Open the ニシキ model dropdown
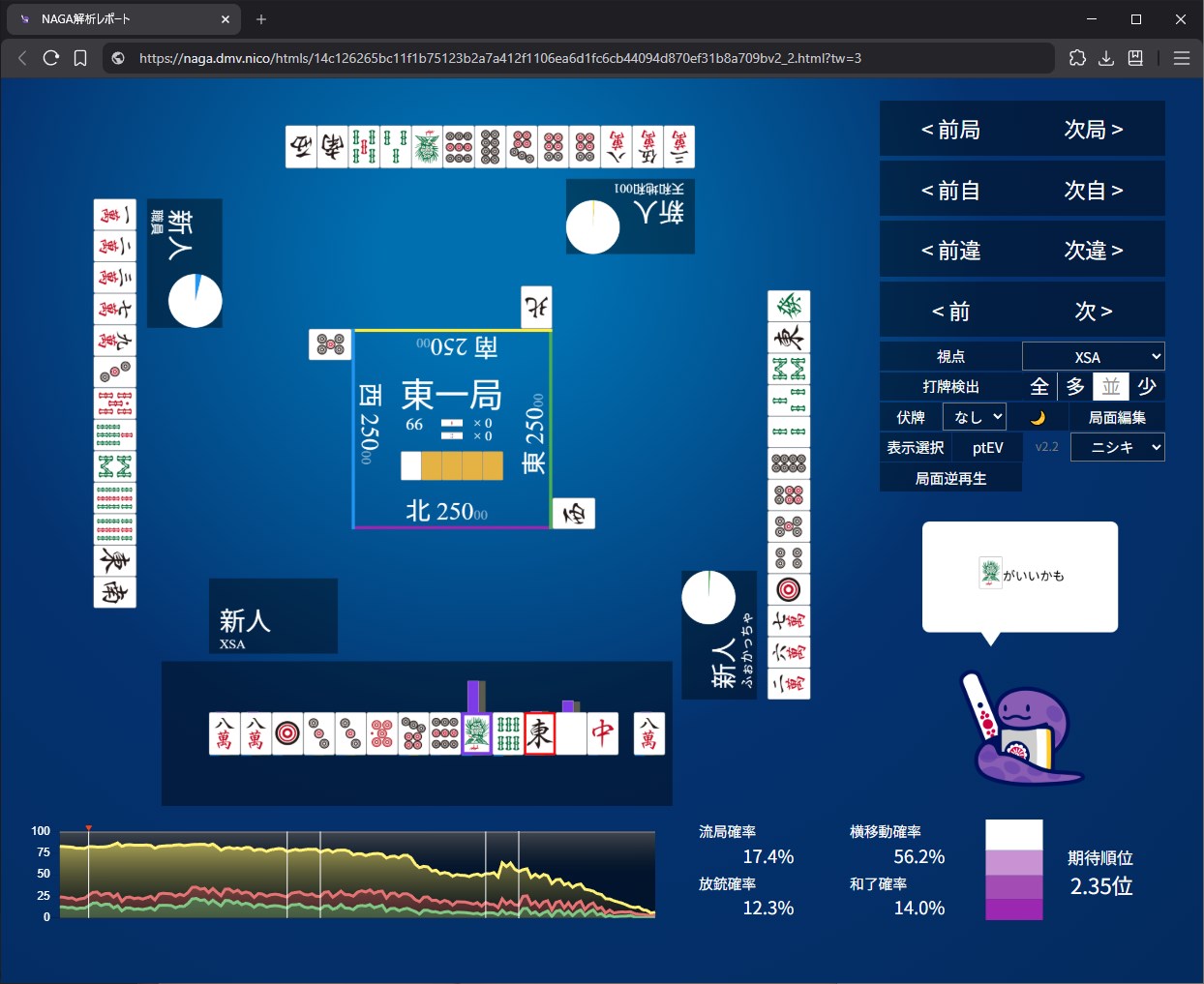Image resolution: width=1204 pixels, height=984 pixels. (x=1117, y=447)
